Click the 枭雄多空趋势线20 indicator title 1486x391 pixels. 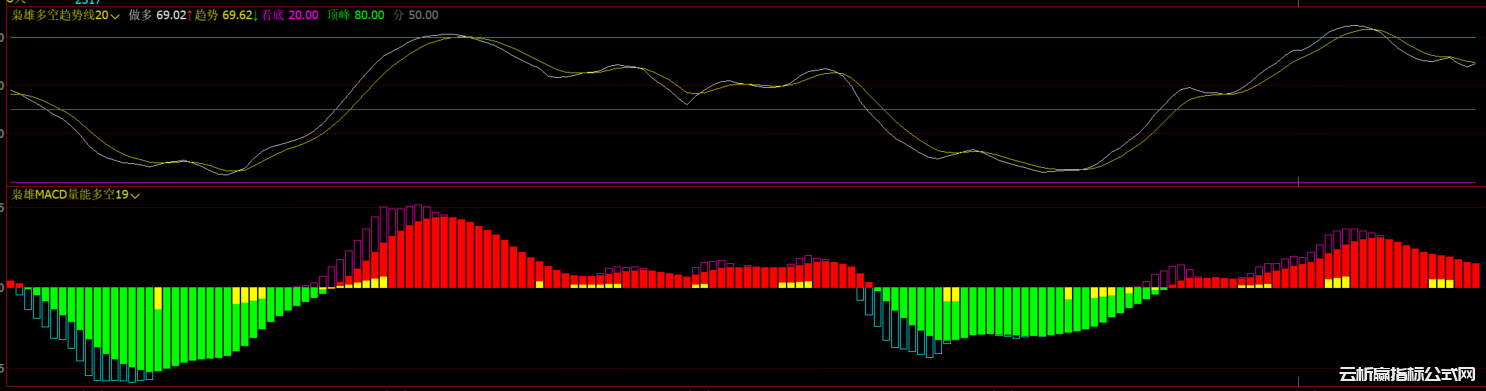tap(60, 16)
